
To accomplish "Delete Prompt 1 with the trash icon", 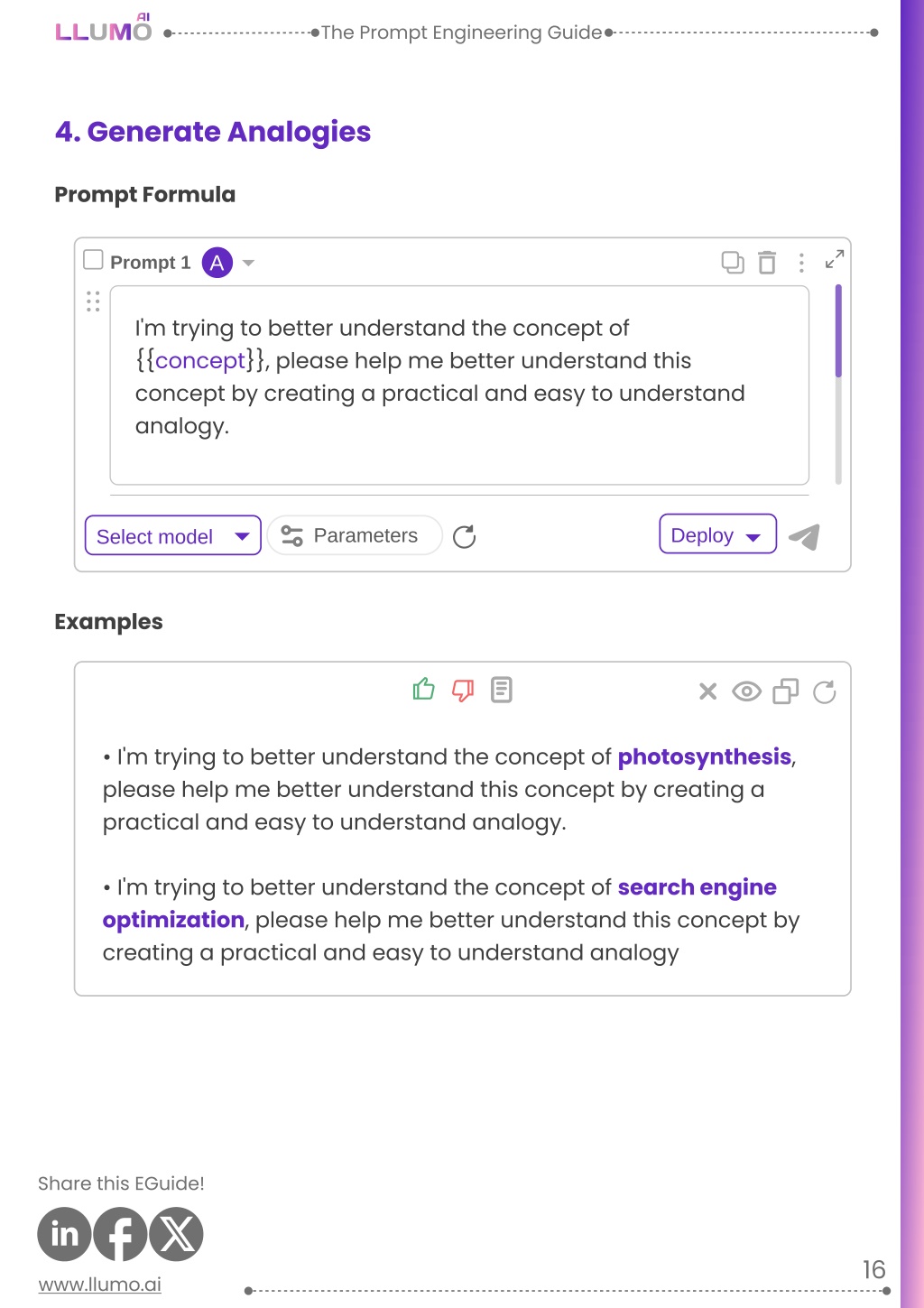I will coord(767,262).
